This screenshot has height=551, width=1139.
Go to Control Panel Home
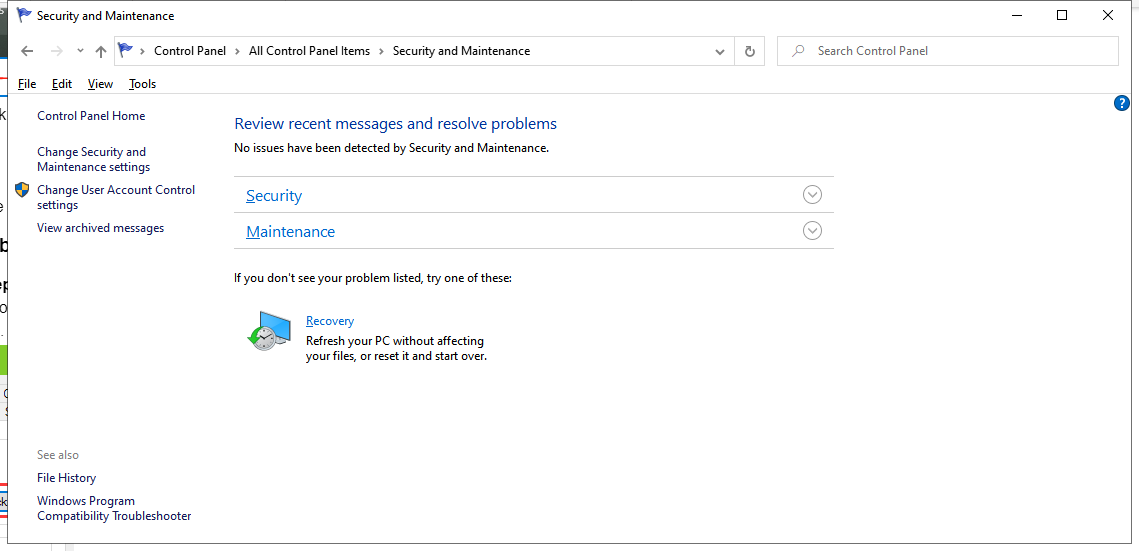coord(91,115)
